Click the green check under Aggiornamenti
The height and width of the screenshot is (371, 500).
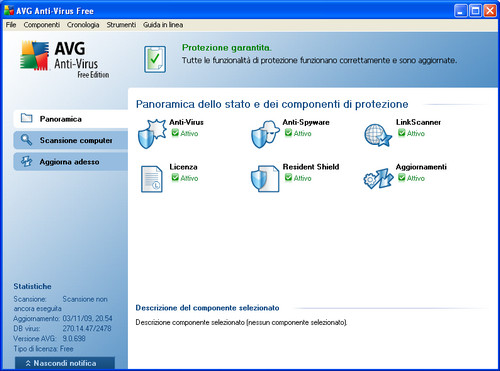(x=402, y=178)
